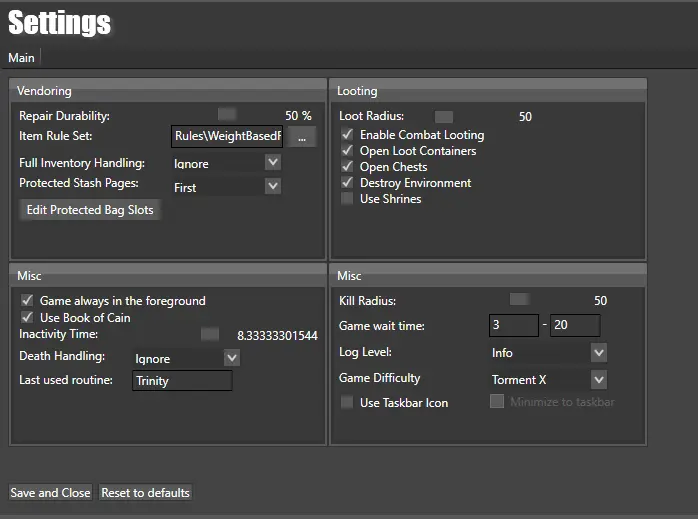Image resolution: width=698 pixels, height=519 pixels.
Task: Toggle the Destroy Environment checkbox
Action: click(x=347, y=183)
